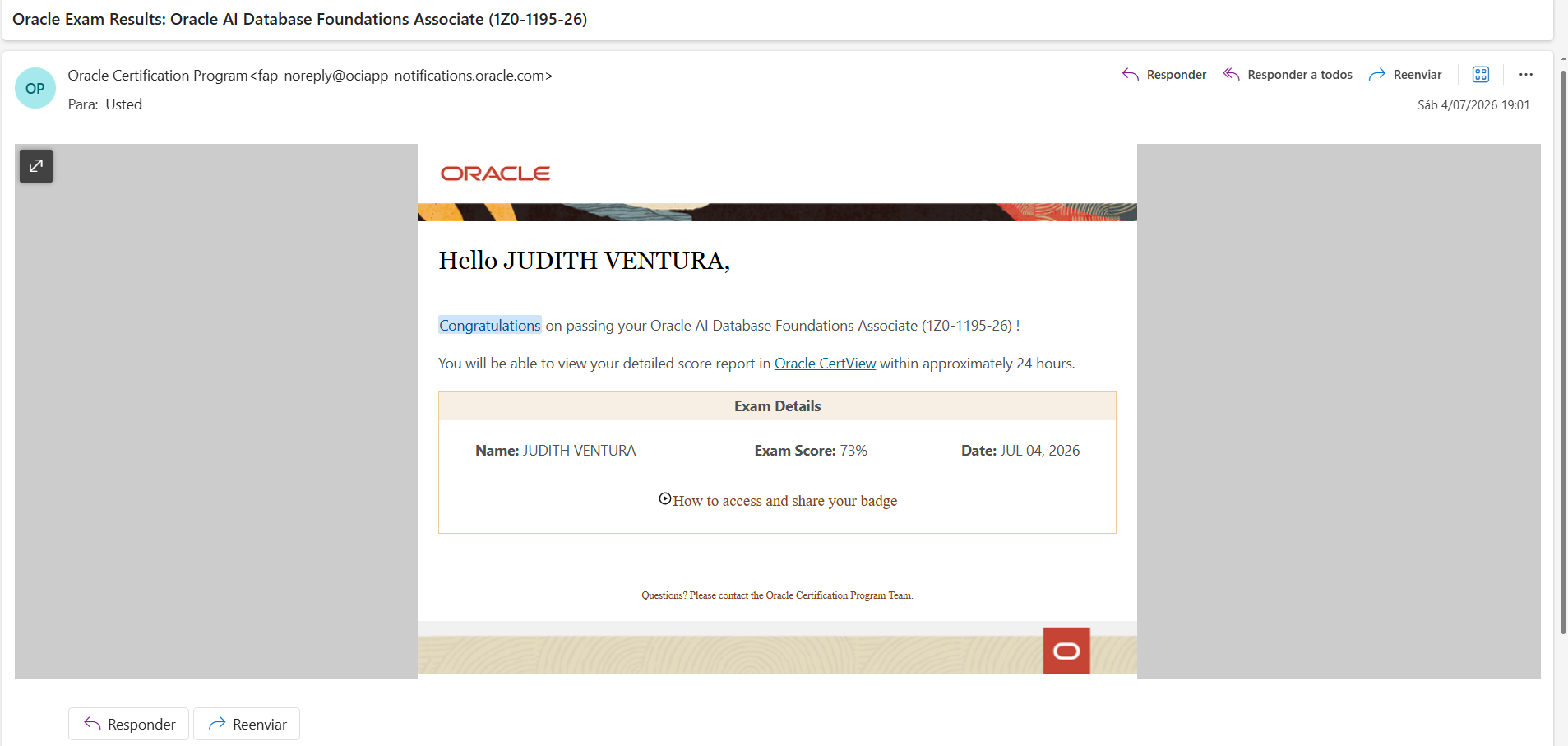The width and height of the screenshot is (1568, 746).
Task: Click the bottom Reenviar button
Action: 247,724
